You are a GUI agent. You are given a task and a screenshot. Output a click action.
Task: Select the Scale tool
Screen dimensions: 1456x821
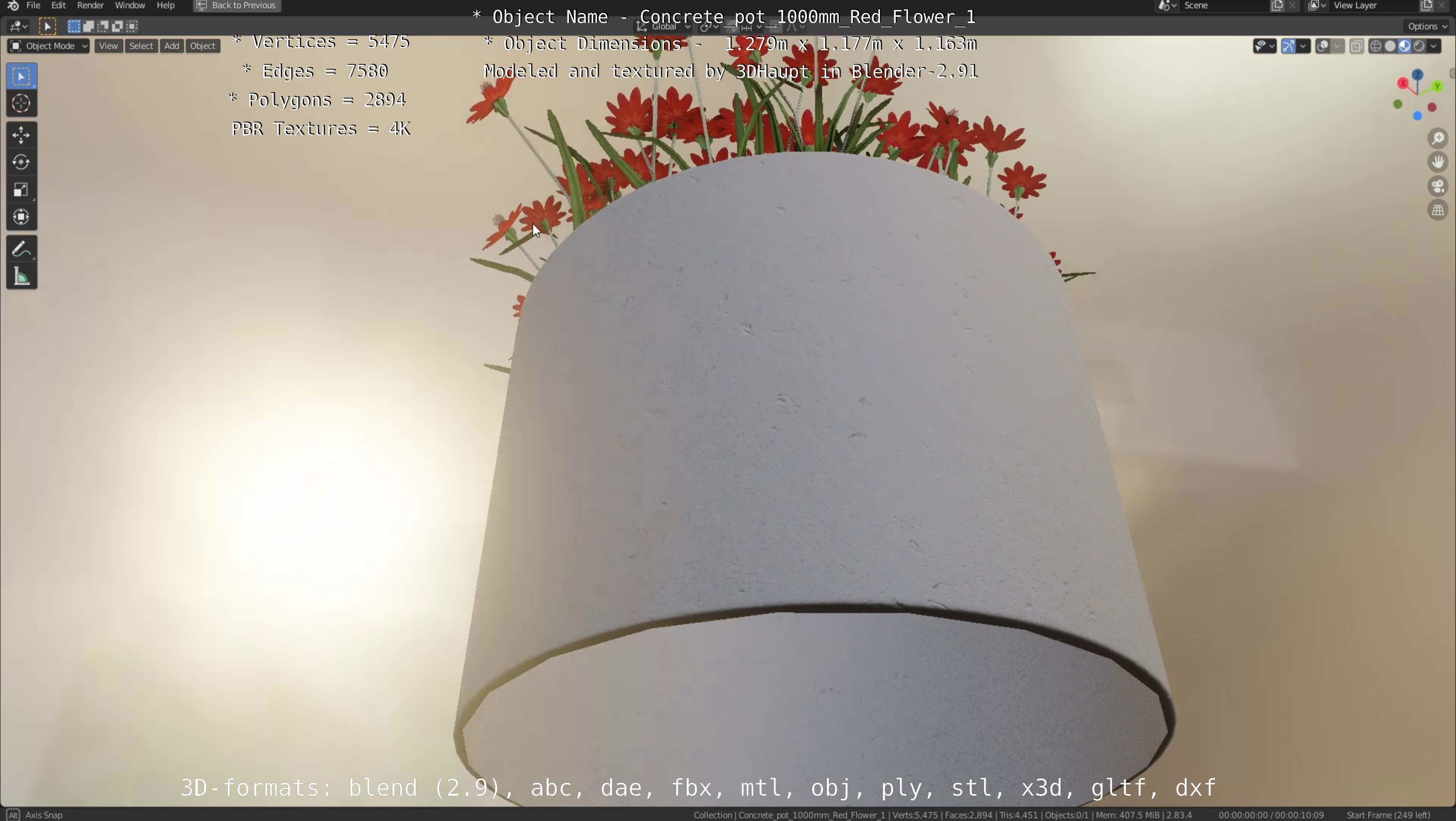point(21,190)
